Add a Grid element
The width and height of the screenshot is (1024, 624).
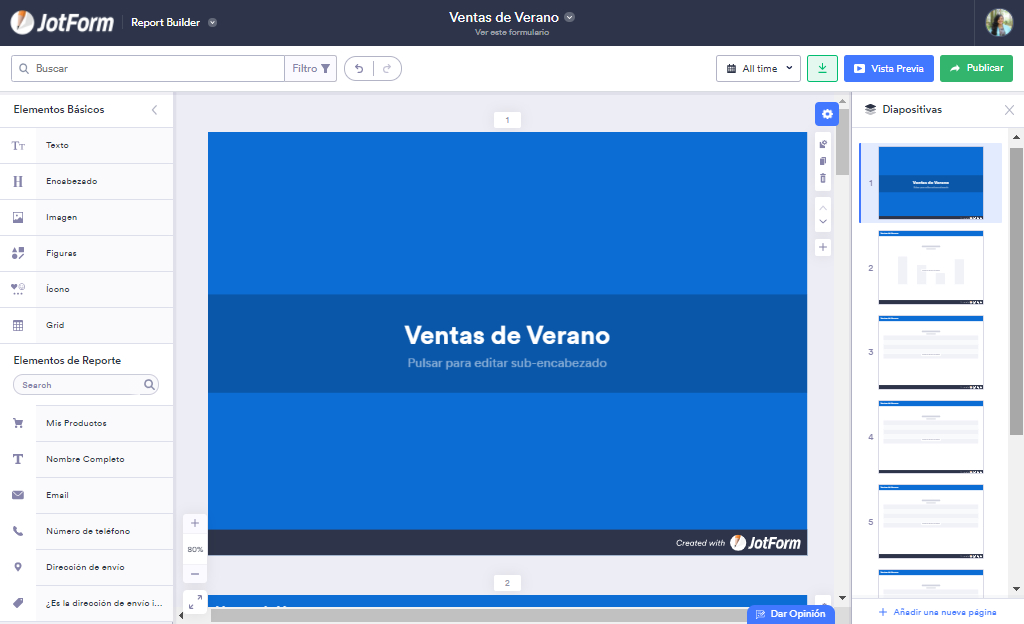click(x=87, y=325)
